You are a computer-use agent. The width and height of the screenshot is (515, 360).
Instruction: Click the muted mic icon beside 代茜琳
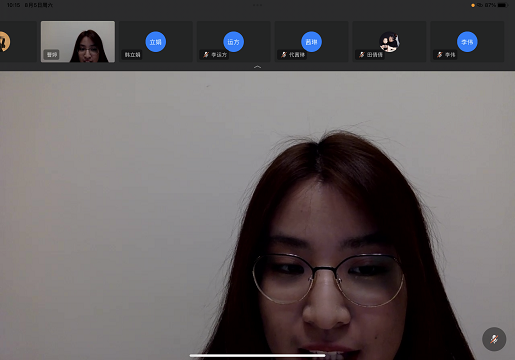click(x=284, y=55)
